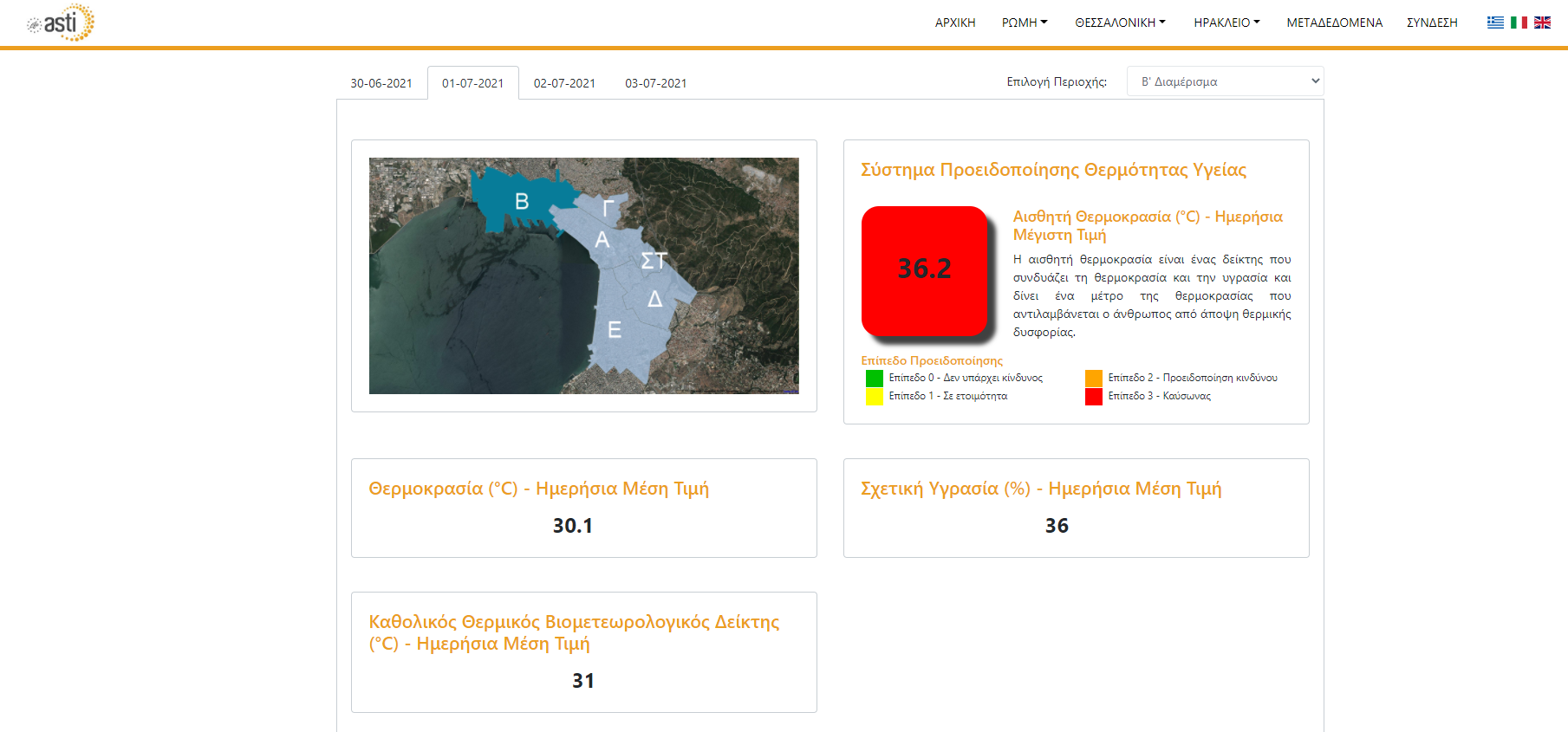This screenshot has height=732, width=1568.
Task: Open the region selector Β' Διαμέρισμα
Action: [1225, 81]
